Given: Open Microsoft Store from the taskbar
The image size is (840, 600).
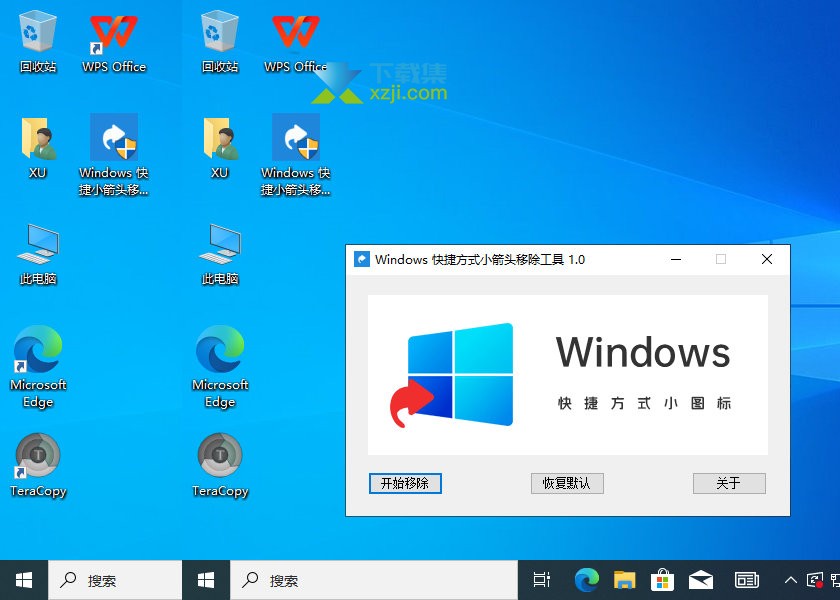Looking at the screenshot, I should pos(662,580).
